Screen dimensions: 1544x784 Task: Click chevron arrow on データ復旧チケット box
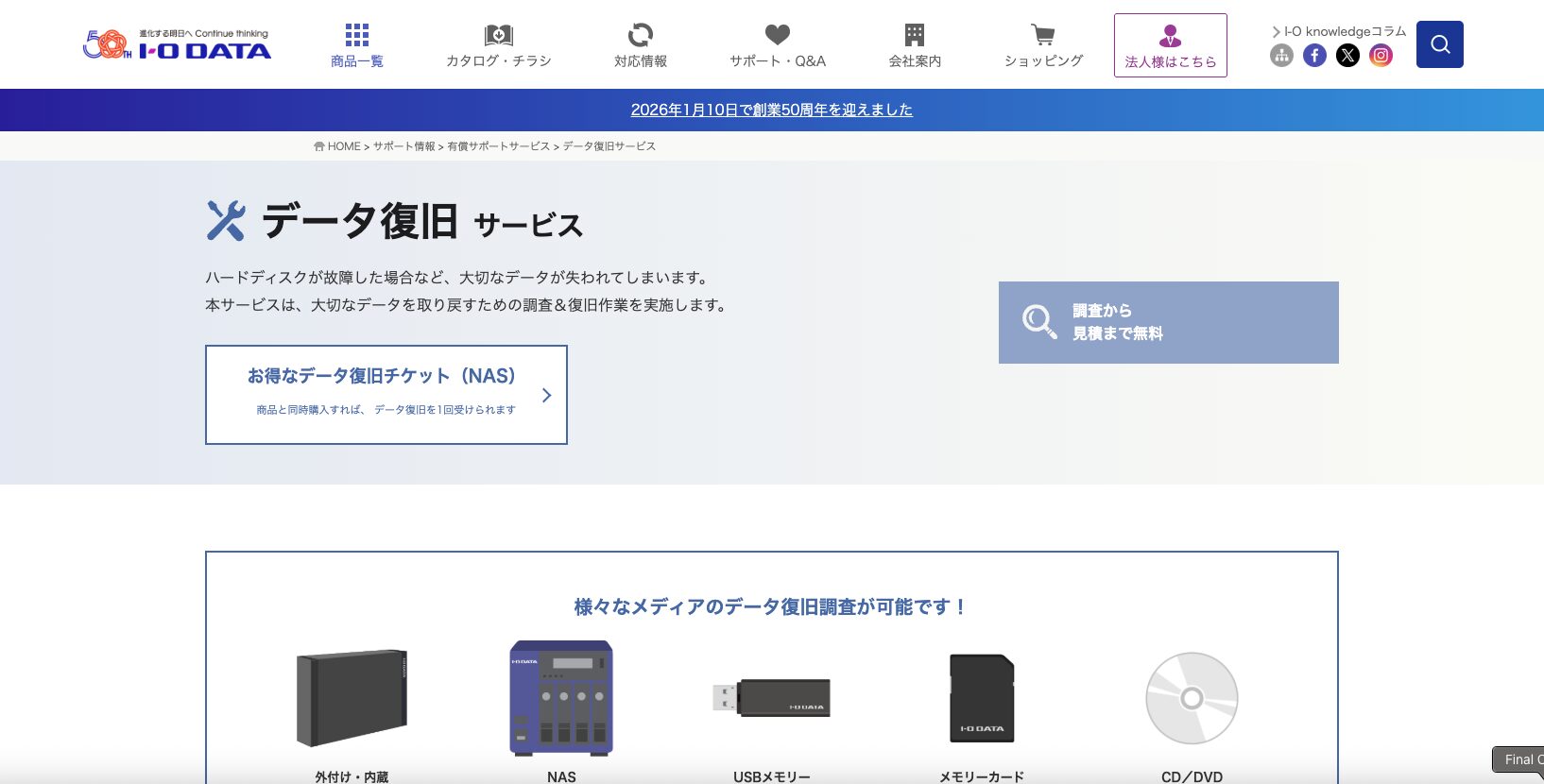[x=546, y=395]
